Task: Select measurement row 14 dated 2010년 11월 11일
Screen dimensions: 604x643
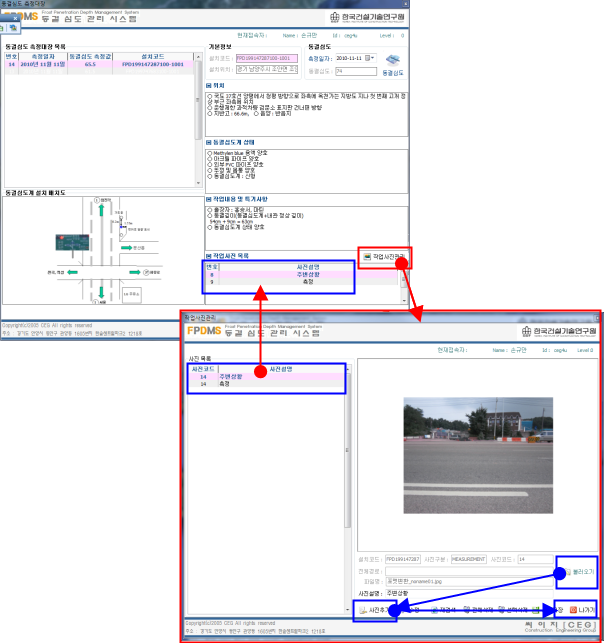Action: pos(99,64)
